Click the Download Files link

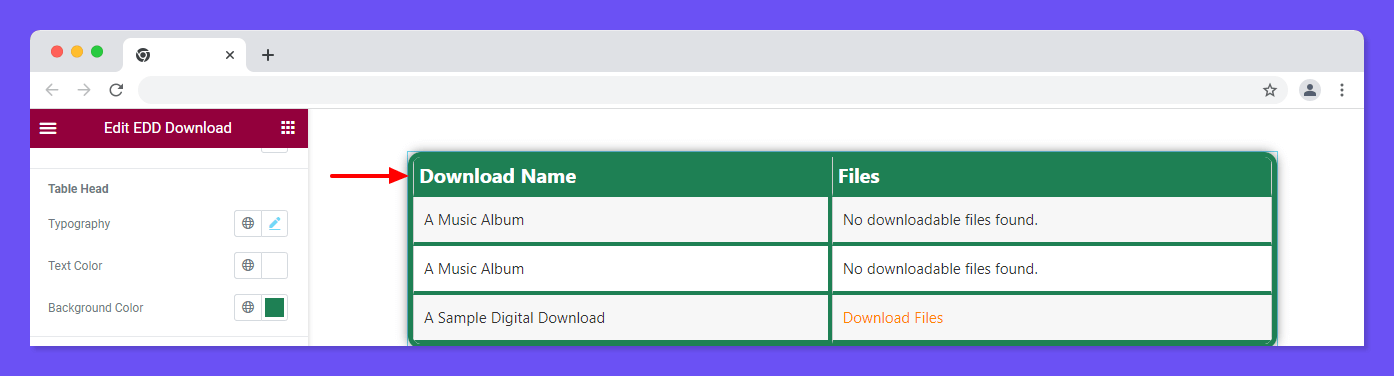tap(893, 318)
